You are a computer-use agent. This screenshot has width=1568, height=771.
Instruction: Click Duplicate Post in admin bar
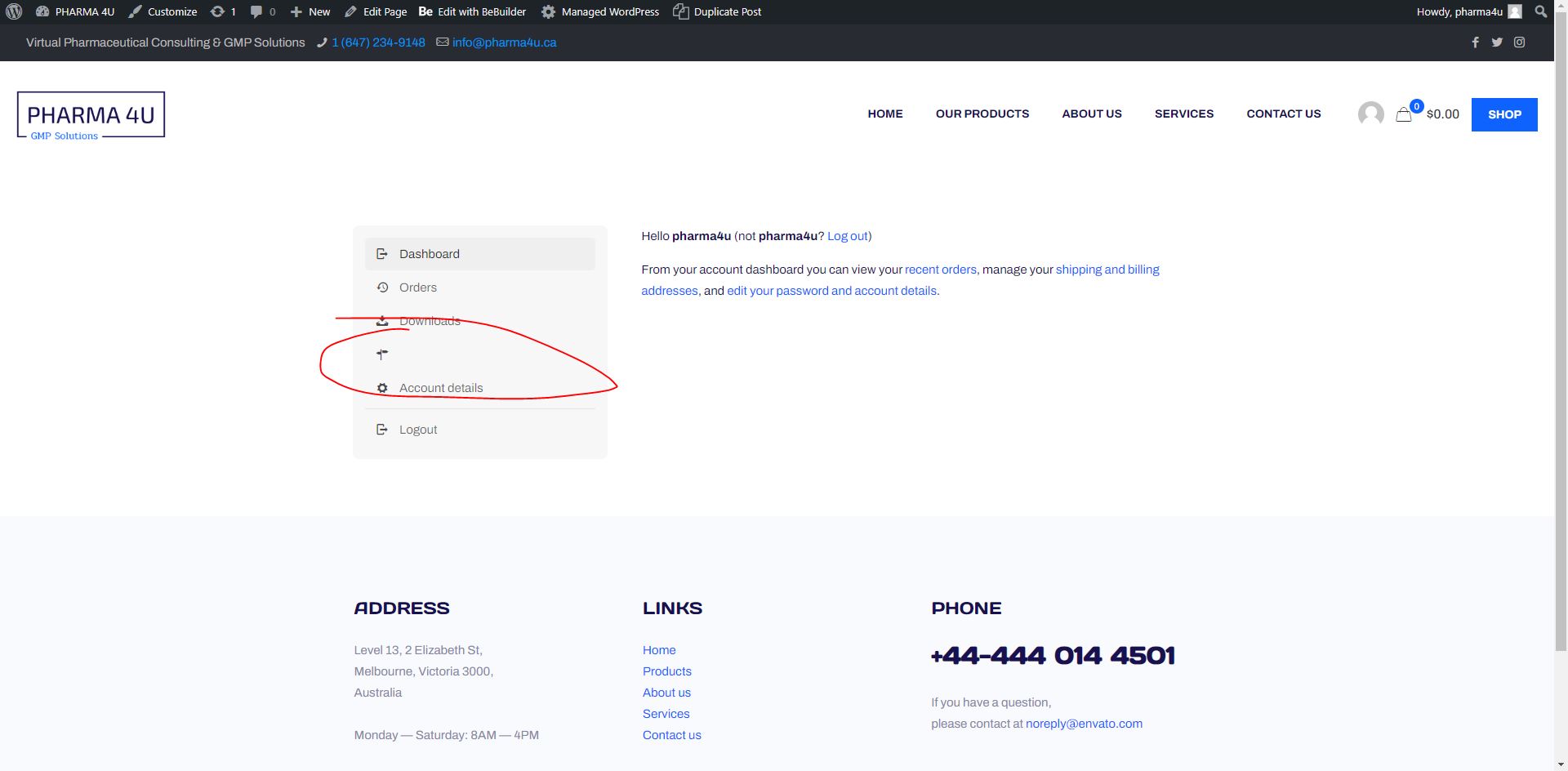pos(717,11)
